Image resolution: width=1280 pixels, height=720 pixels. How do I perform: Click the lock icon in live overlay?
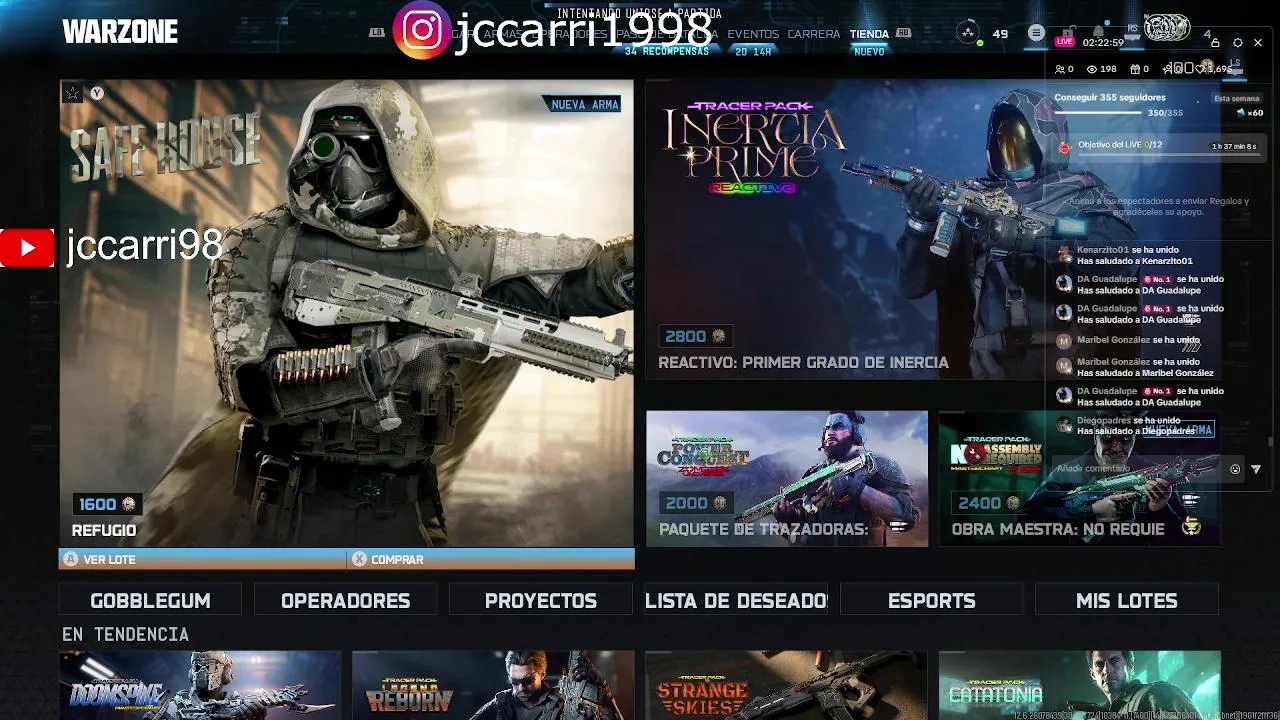click(x=1215, y=43)
